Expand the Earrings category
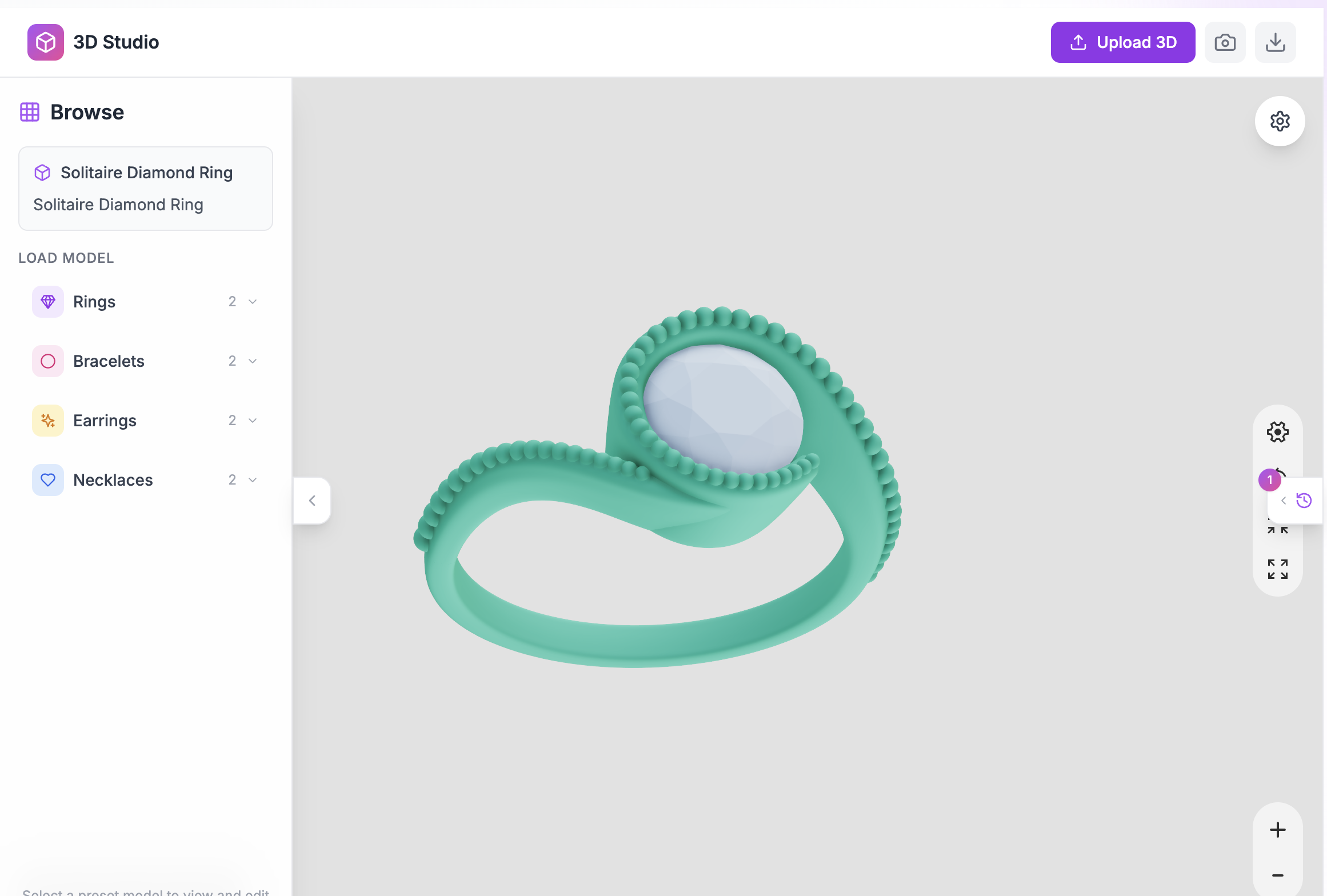The width and height of the screenshot is (1327, 896). click(146, 421)
